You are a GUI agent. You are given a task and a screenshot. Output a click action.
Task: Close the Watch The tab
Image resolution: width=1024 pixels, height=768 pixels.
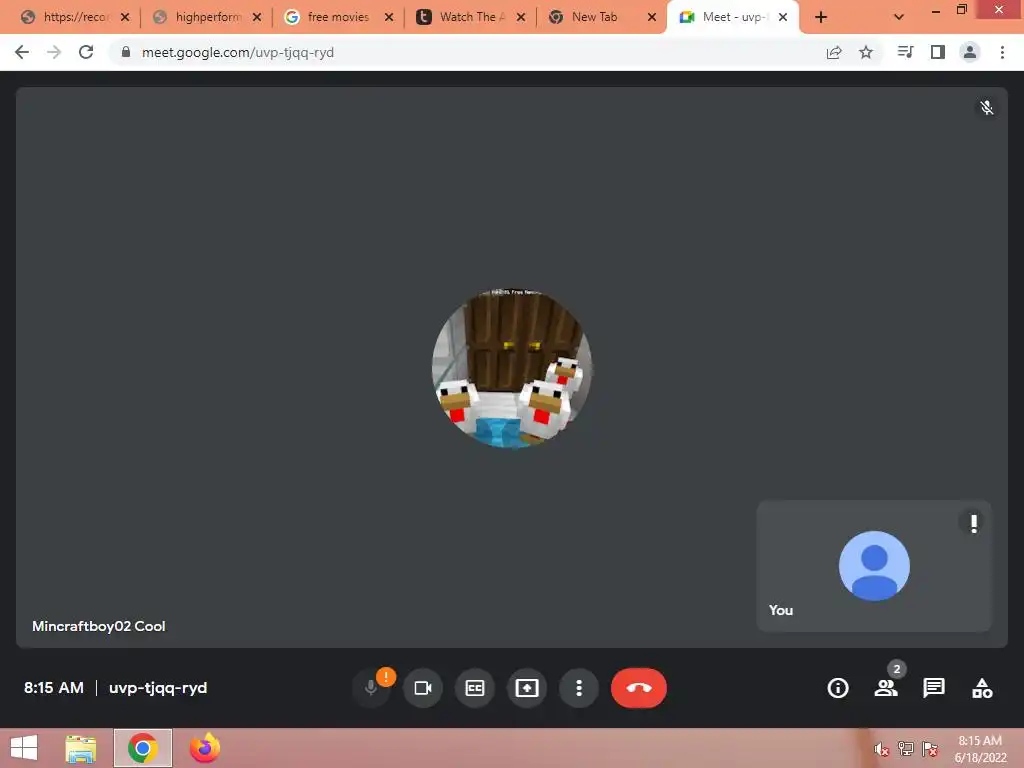pos(520,17)
